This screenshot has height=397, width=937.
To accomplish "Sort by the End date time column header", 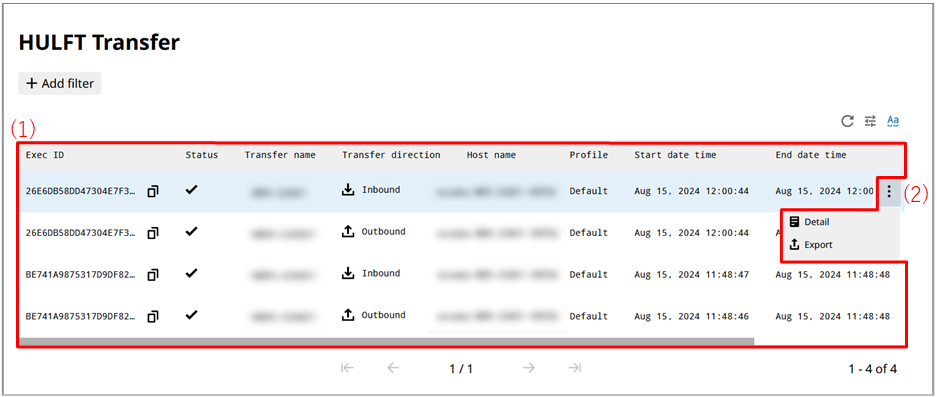I will tap(811, 155).
